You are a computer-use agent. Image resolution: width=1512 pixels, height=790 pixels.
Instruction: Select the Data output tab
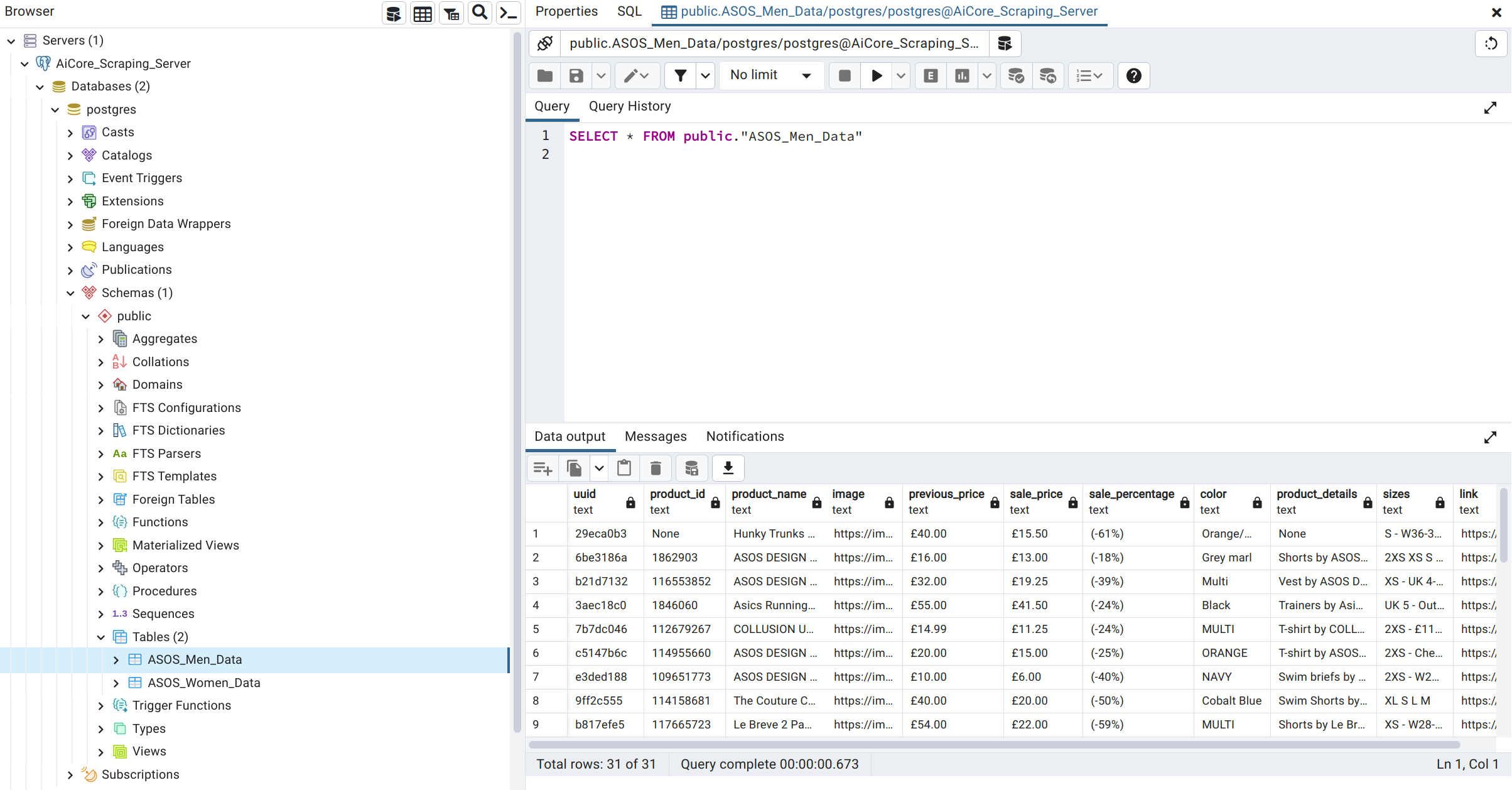570,436
